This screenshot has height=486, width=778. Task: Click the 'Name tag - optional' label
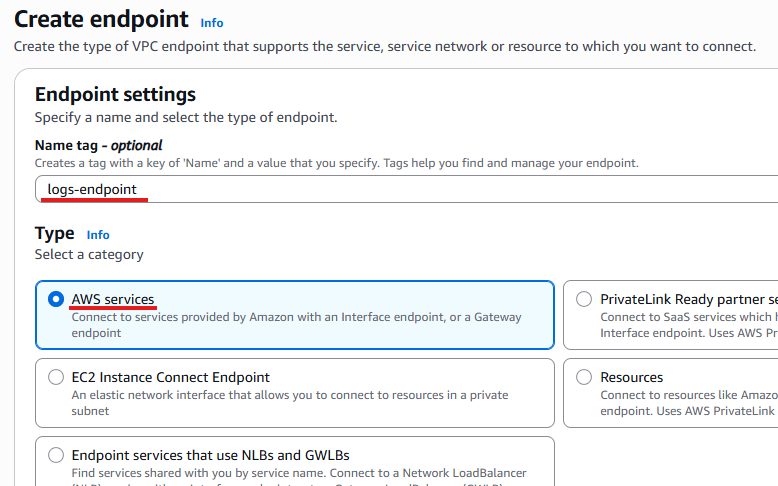[x=98, y=145]
